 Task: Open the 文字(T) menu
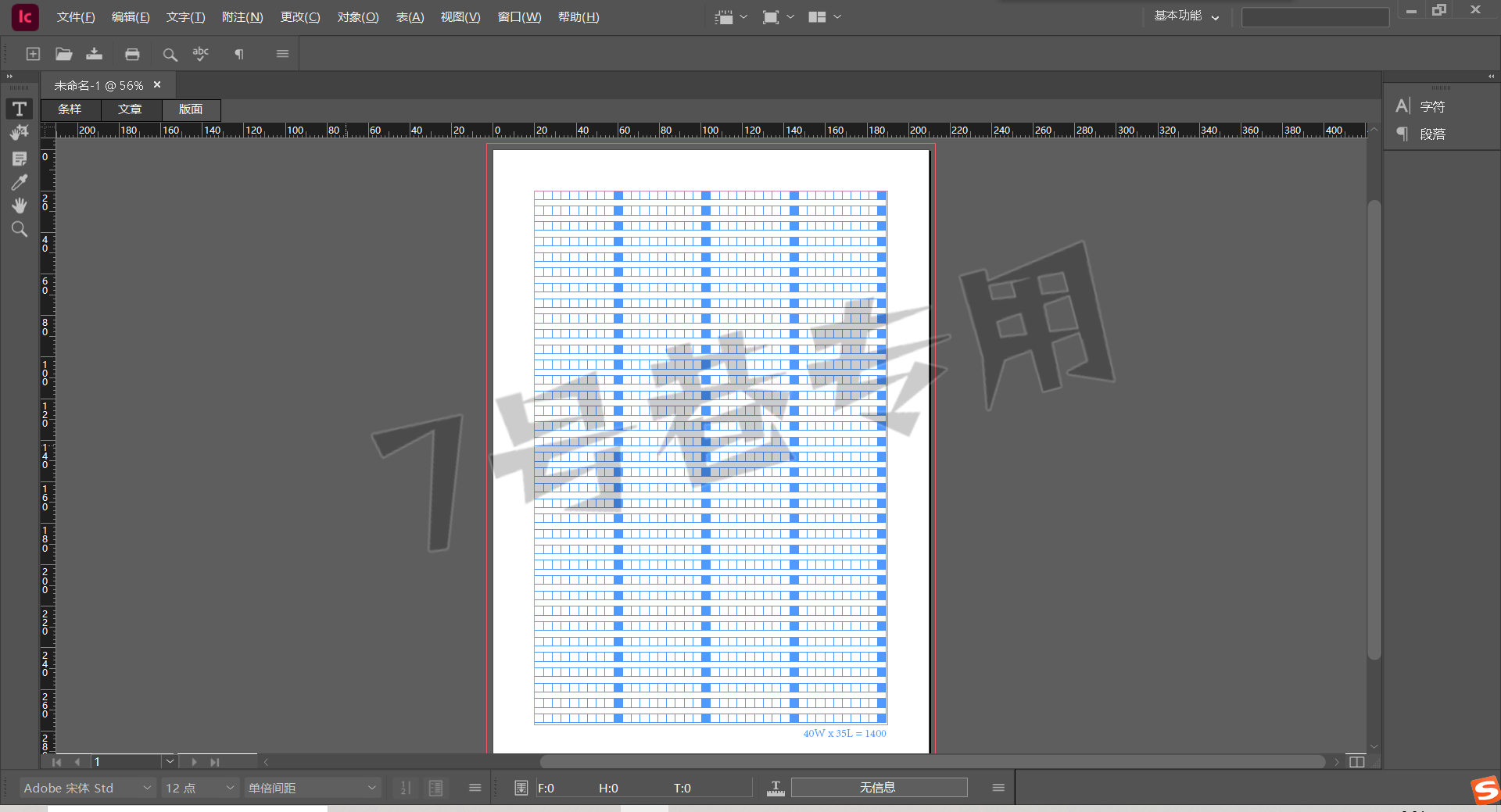click(x=185, y=17)
